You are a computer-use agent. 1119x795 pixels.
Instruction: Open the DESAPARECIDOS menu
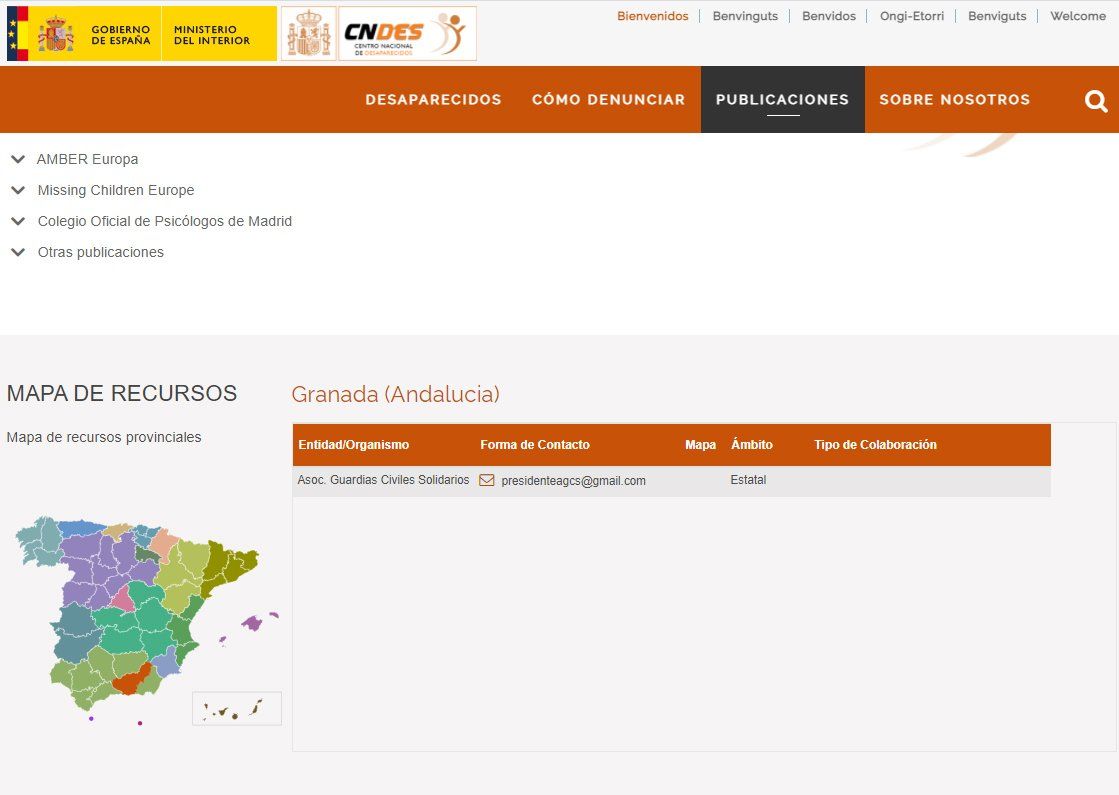pyautogui.click(x=433, y=100)
